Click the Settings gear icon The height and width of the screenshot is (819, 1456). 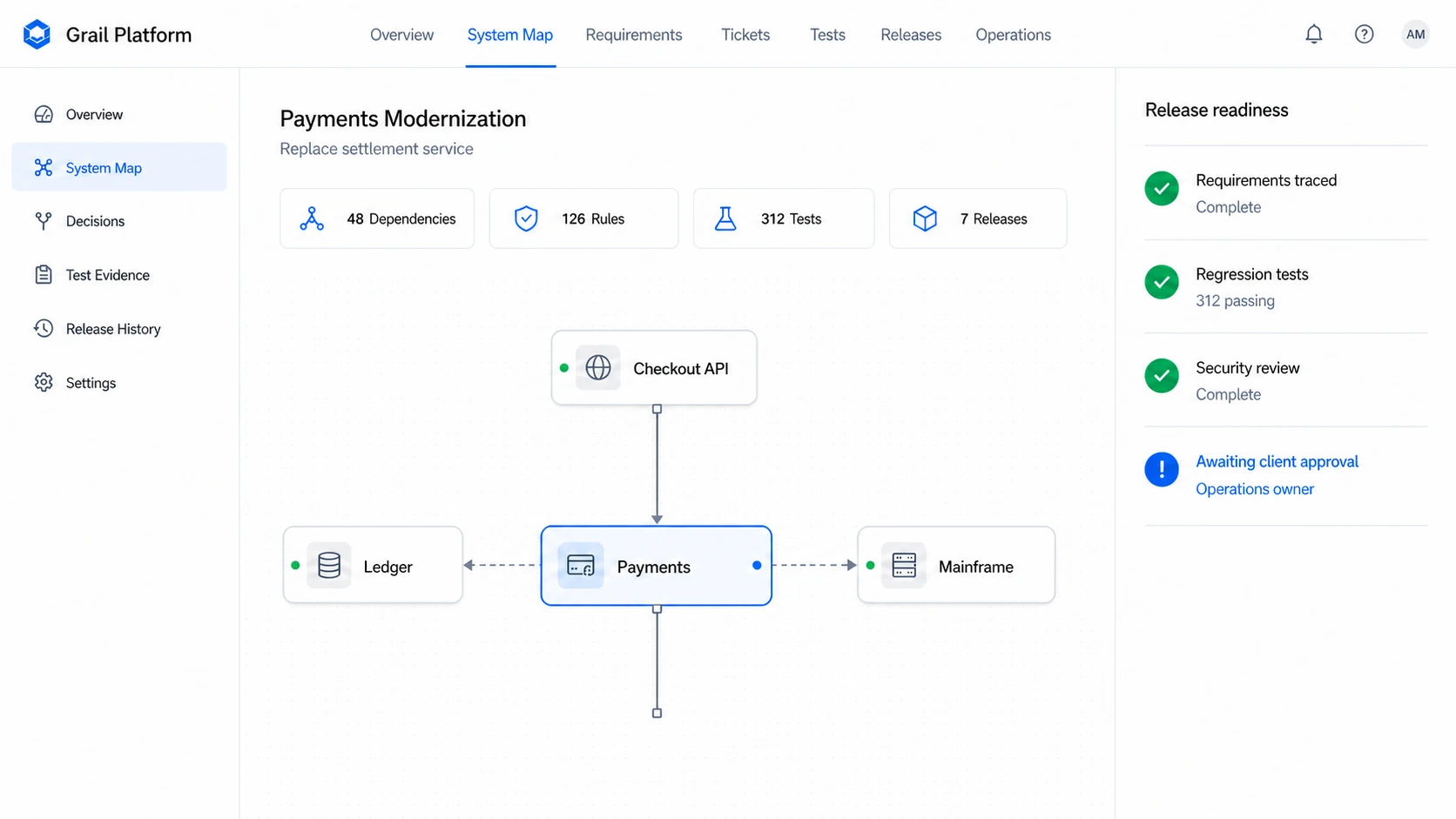(44, 382)
